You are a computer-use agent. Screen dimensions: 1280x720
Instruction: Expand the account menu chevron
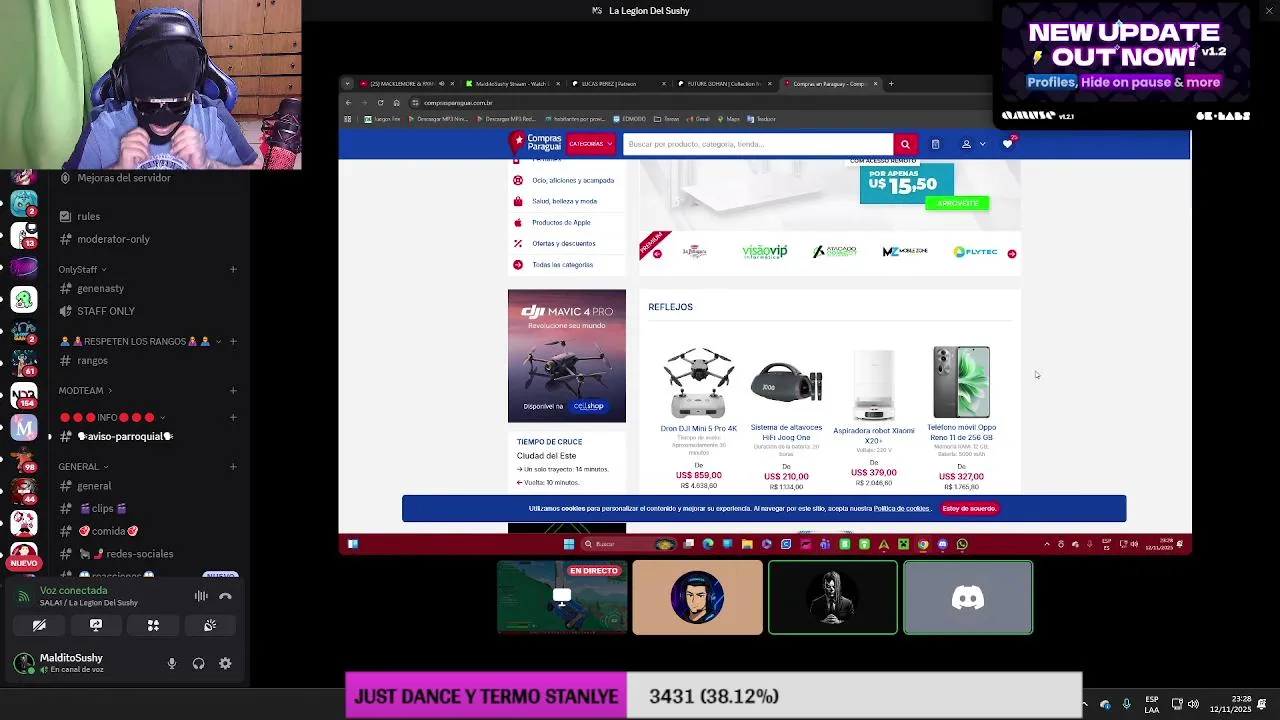(982, 144)
